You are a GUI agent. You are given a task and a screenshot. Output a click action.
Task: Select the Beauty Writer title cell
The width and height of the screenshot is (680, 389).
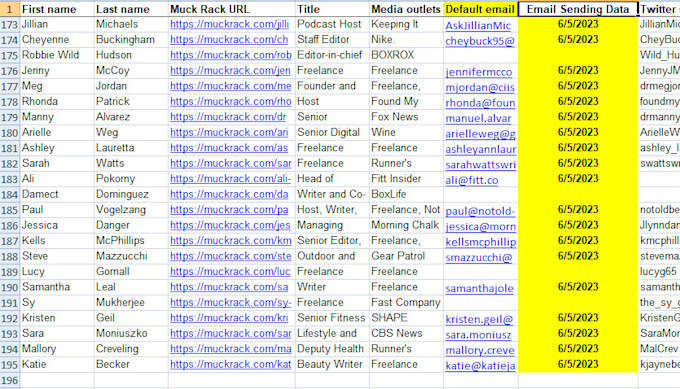click(332, 364)
